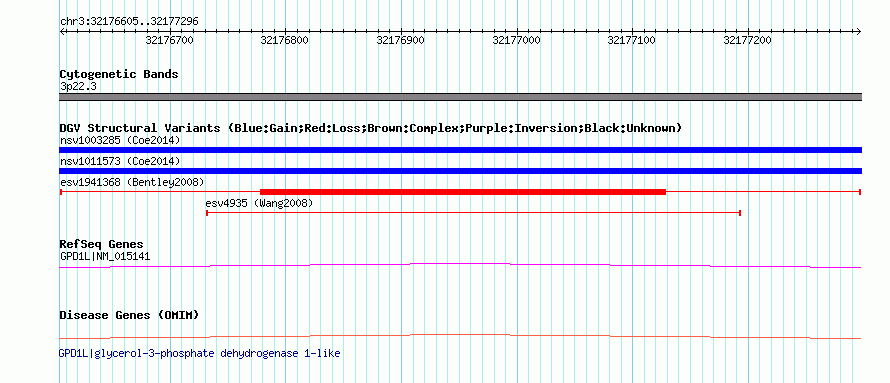890x383 pixels.
Task: Open GPD1L glycerol-3-phosphate dehydrogenase 1-like link
Action: [199, 353]
